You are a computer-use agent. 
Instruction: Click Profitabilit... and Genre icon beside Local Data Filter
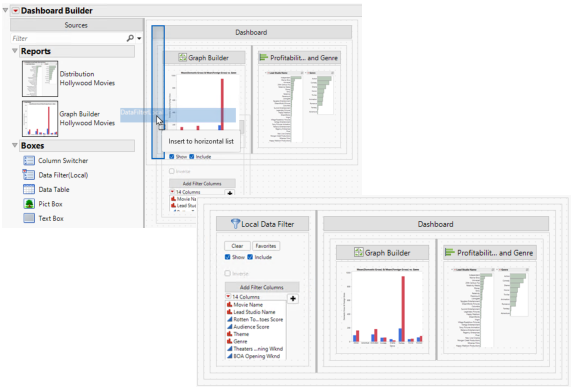click(449, 252)
